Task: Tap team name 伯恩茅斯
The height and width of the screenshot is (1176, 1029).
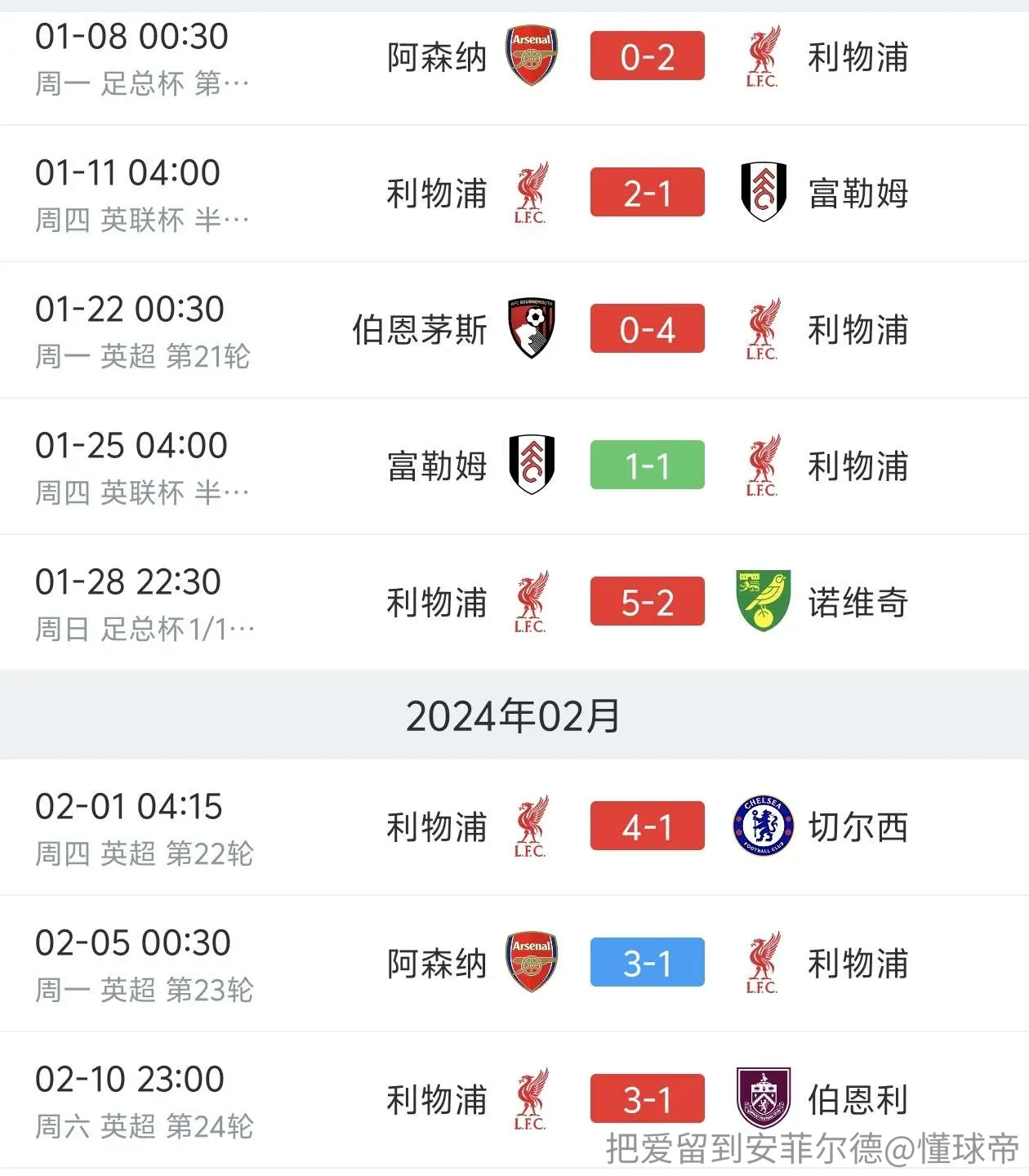Action: (x=420, y=329)
